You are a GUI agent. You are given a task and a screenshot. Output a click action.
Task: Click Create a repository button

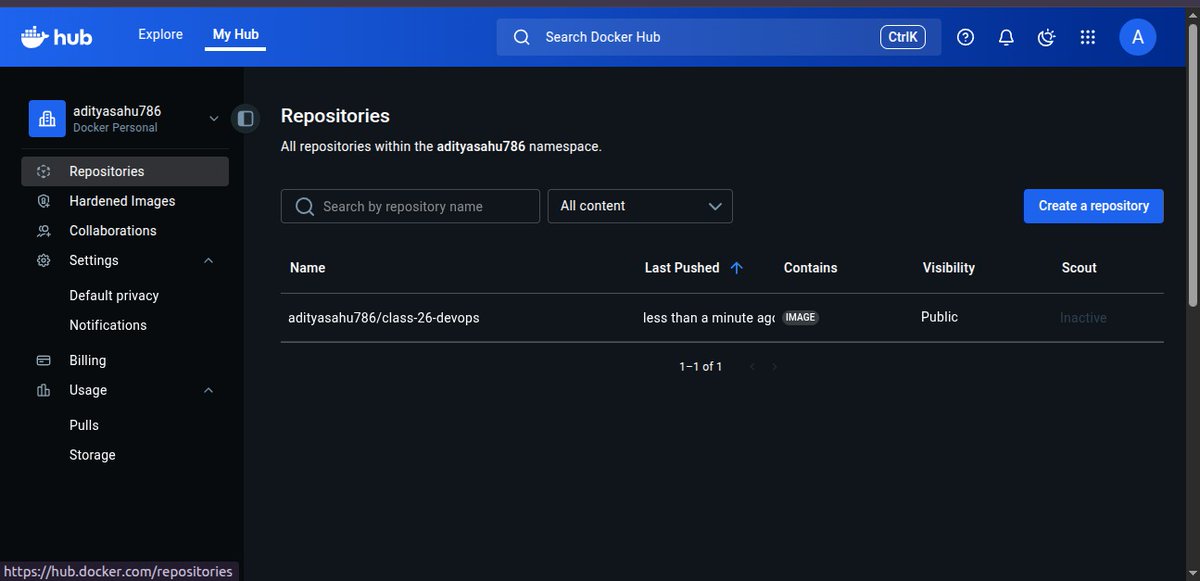1094,206
